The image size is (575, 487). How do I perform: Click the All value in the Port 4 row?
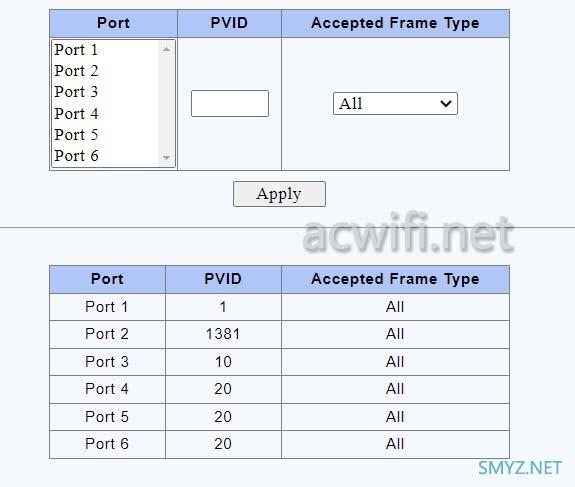395,389
